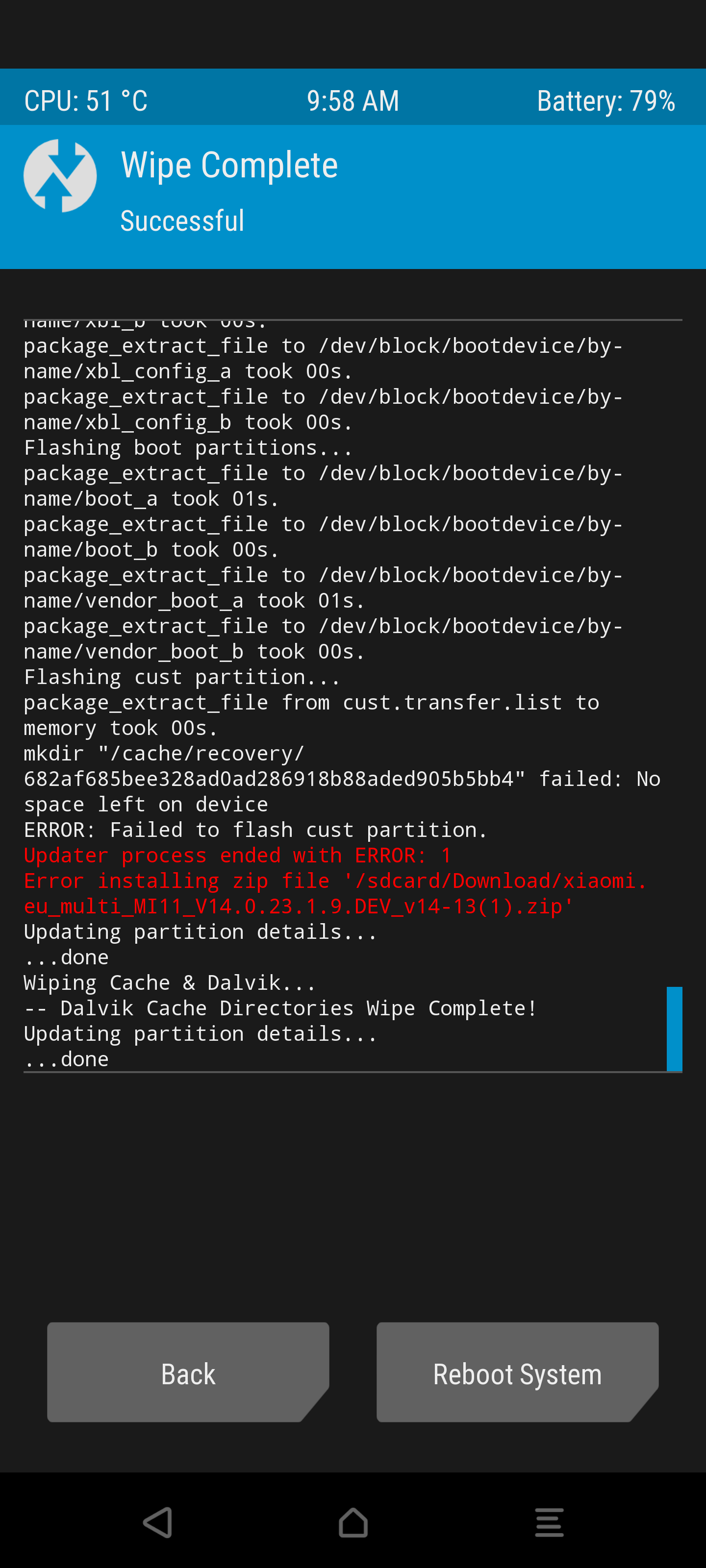Tap the TWRP logo icon
The height and width of the screenshot is (1568, 706).
[x=60, y=176]
